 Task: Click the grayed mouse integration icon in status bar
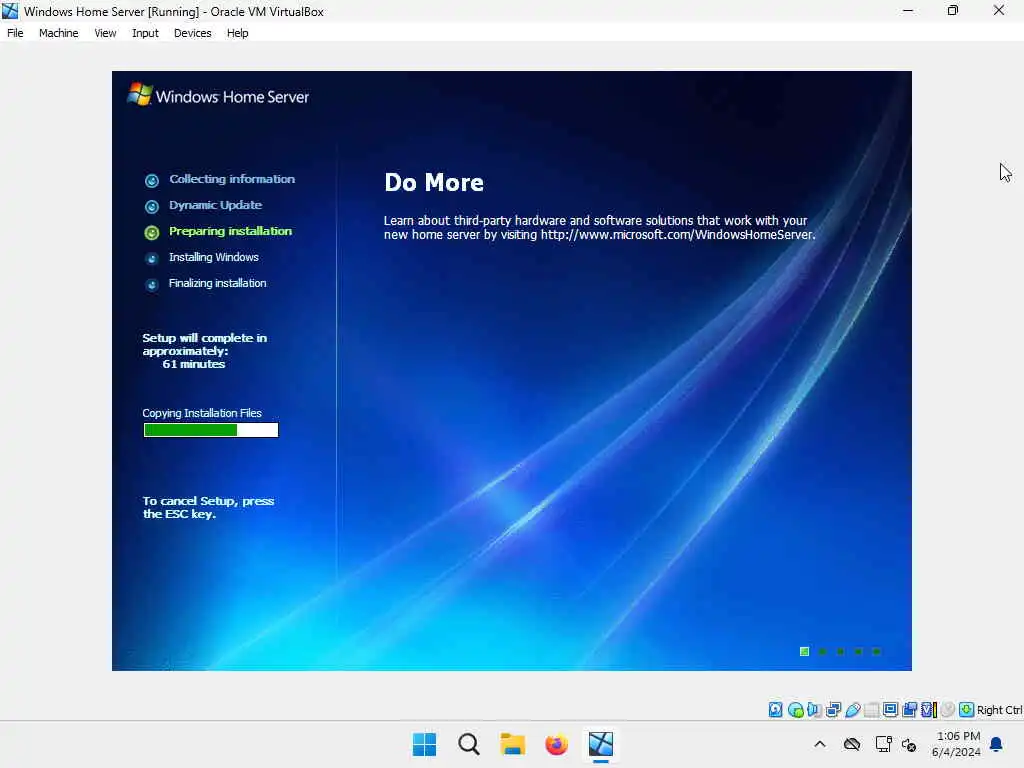coord(948,709)
